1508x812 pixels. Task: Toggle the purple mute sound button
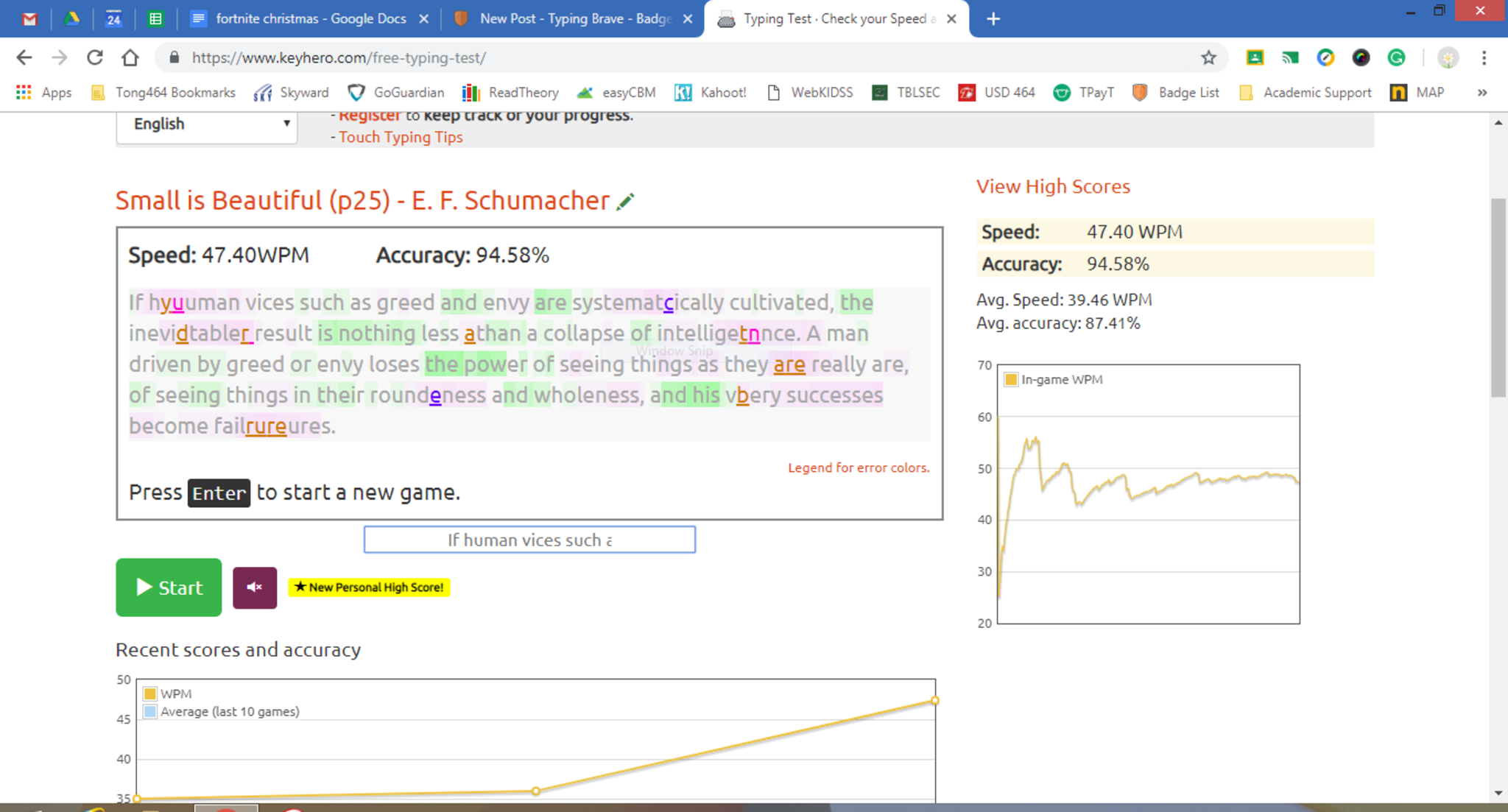coord(255,587)
